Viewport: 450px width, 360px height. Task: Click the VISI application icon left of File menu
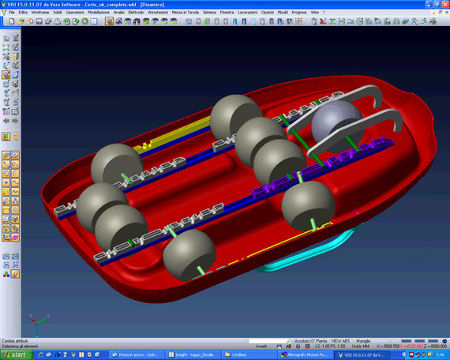4,12
